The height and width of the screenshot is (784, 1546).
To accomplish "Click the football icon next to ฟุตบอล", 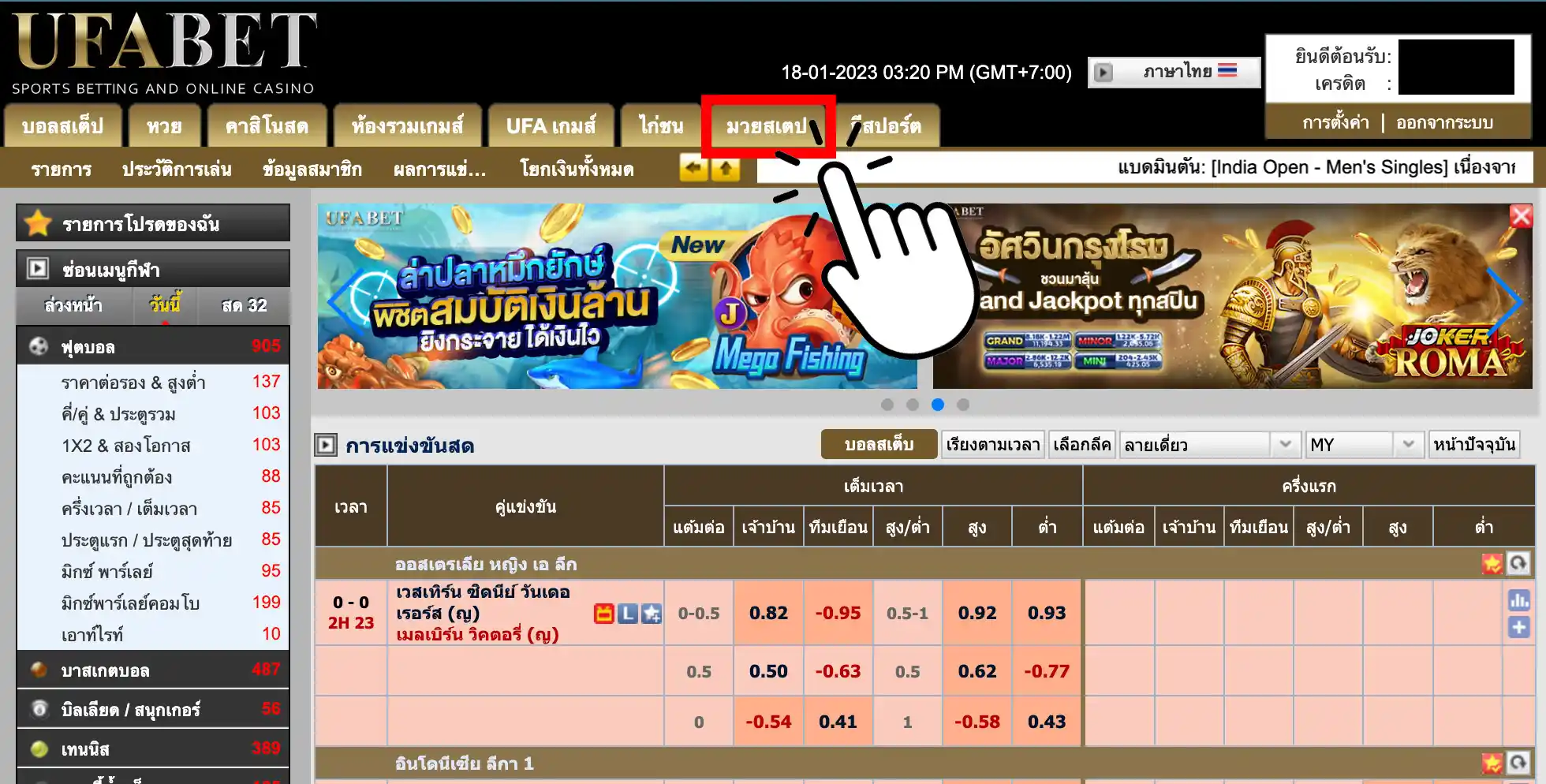I will [38, 346].
